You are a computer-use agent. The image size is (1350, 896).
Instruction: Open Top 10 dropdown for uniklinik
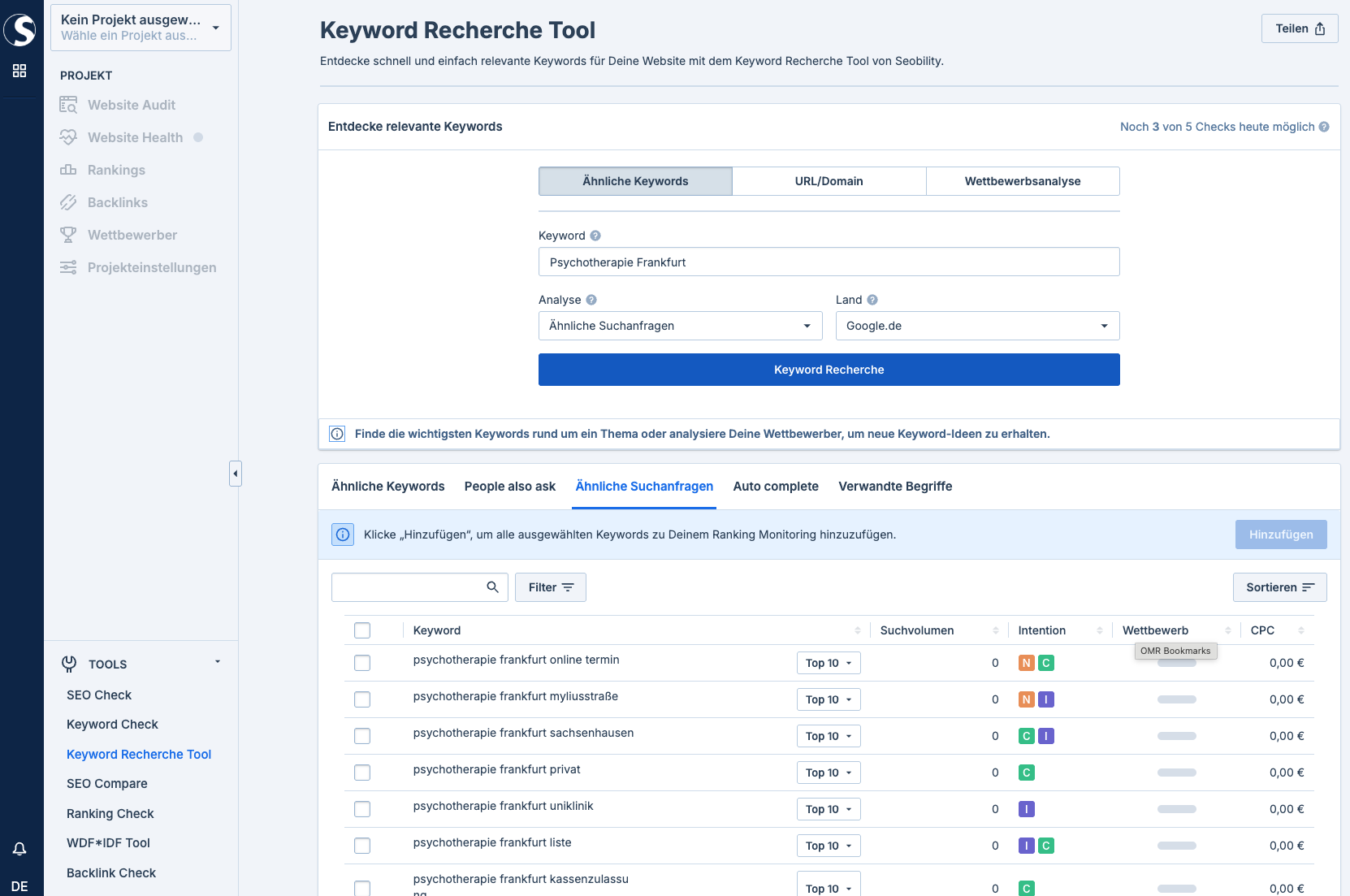[829, 809]
